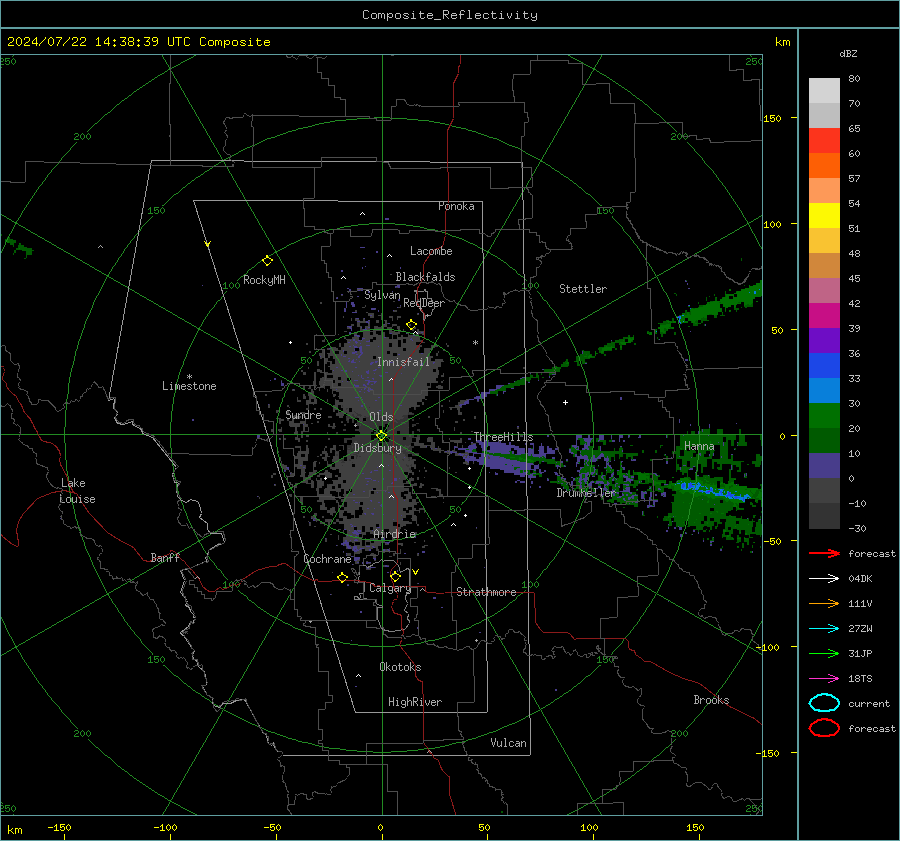
Task: Click the Blackfalds city label
Action: pyautogui.click(x=425, y=277)
